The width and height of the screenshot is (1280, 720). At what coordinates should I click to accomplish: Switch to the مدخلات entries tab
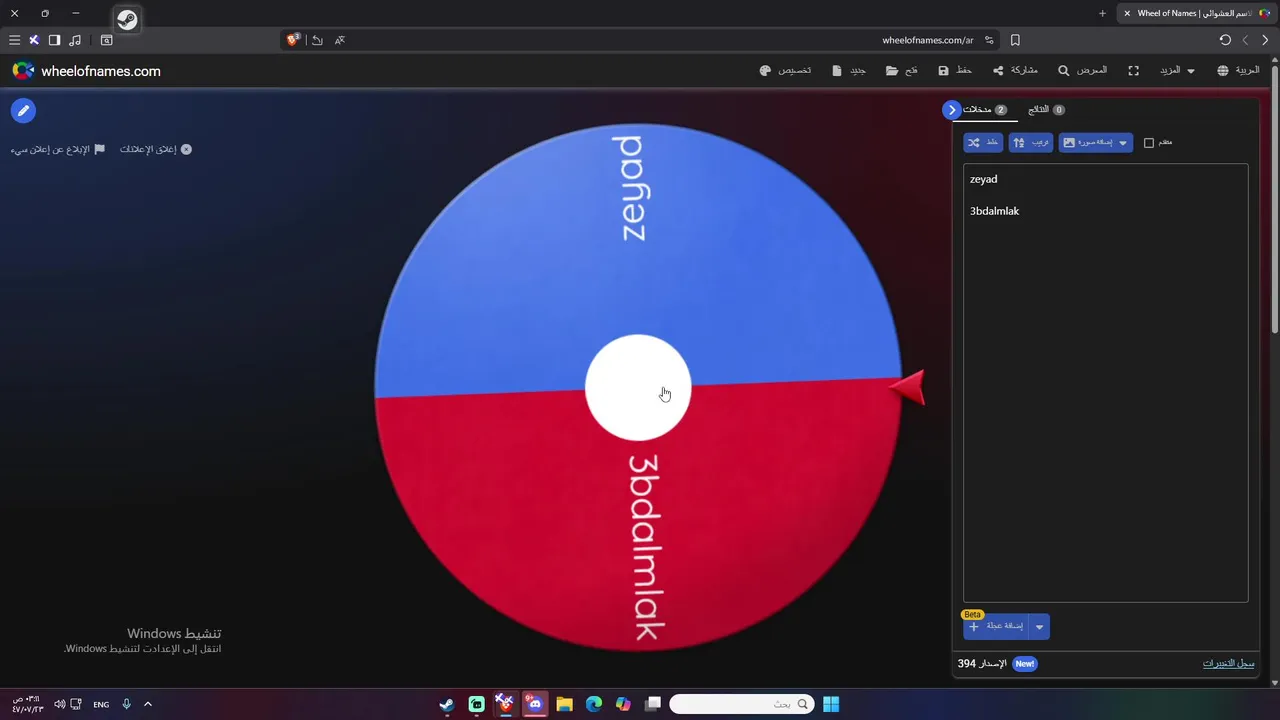(984, 110)
